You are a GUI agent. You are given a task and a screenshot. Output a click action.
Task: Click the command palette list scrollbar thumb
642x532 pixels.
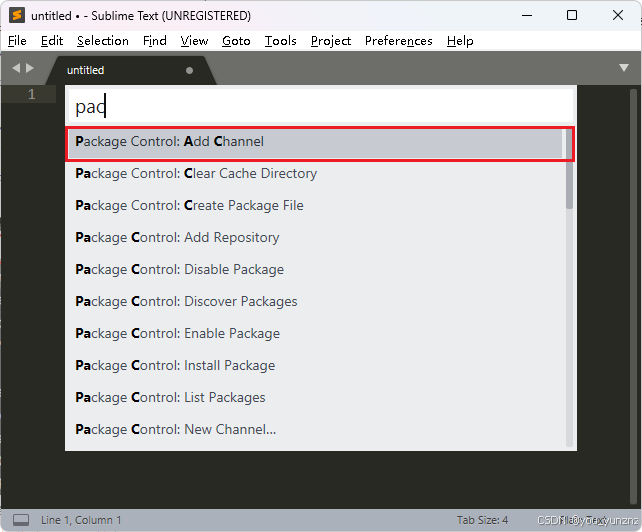[569, 169]
